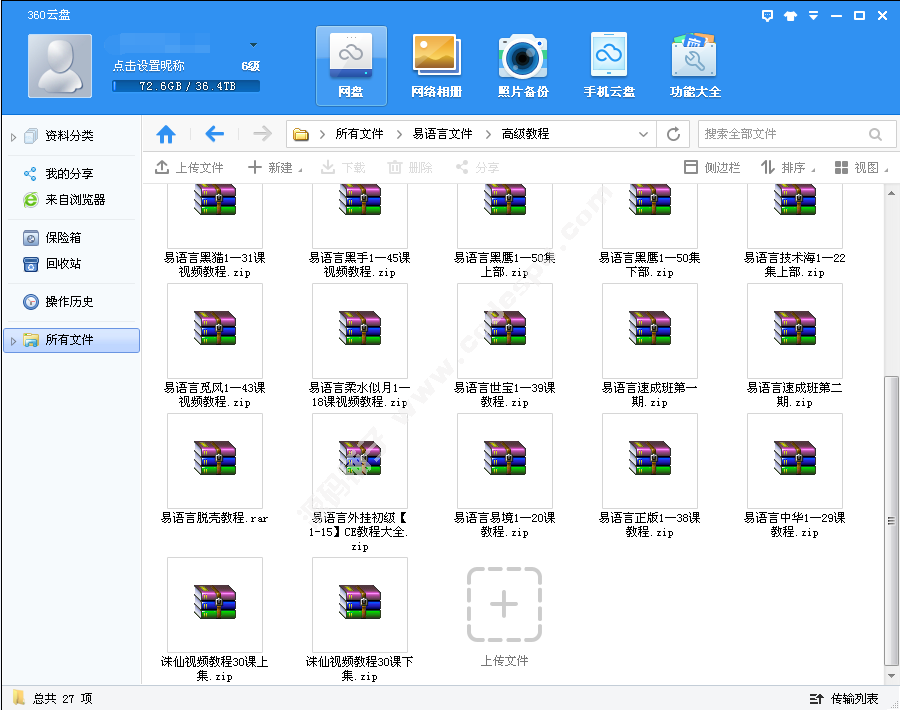This screenshot has height=710, width=900.
Task: Expand 资料分类 tree node
Action: [13, 137]
